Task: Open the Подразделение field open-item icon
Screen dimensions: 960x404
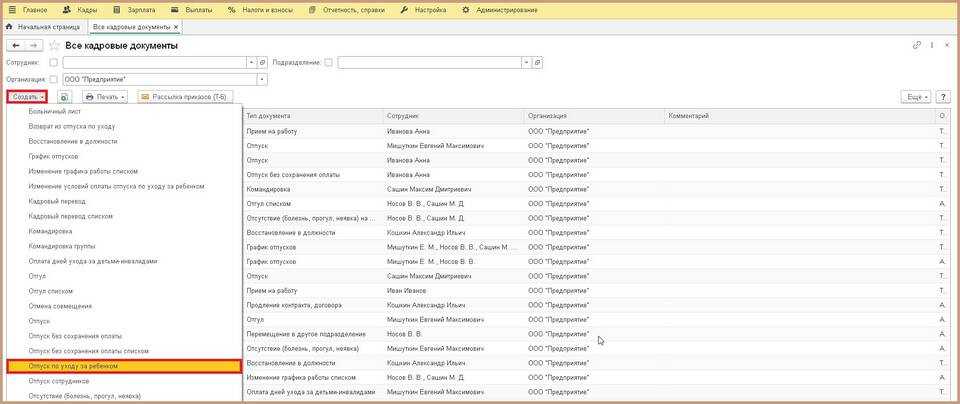Action: click(x=537, y=62)
